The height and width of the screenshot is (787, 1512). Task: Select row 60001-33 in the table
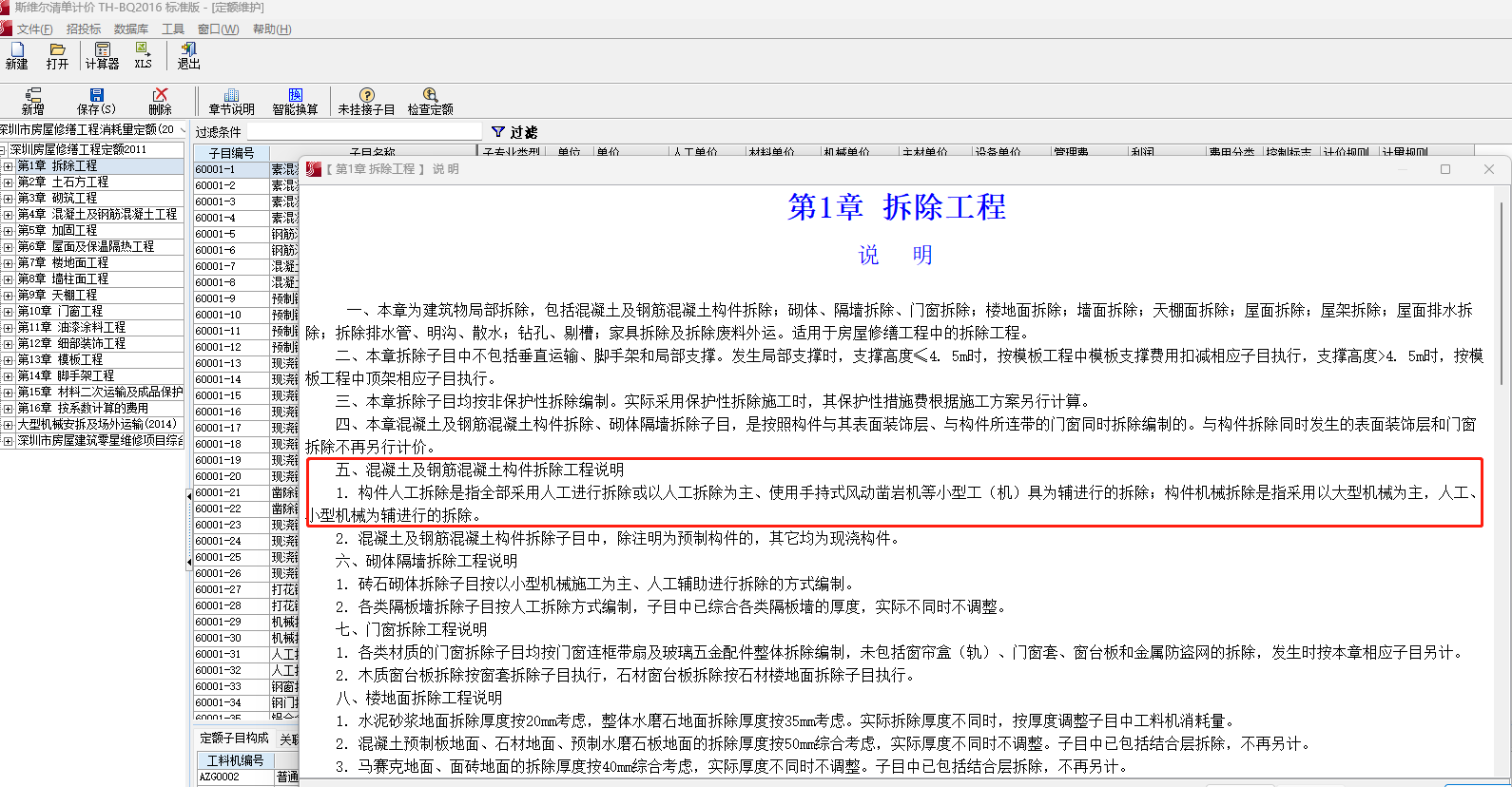point(231,686)
